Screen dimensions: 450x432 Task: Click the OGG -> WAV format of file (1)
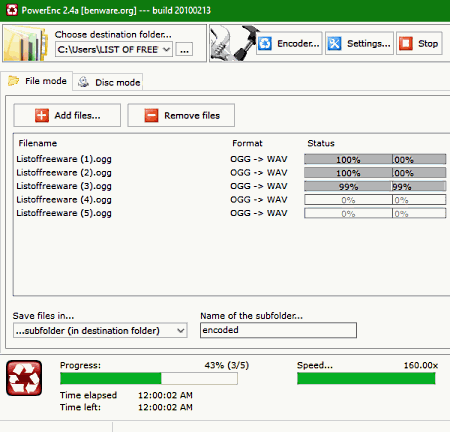coord(259,159)
